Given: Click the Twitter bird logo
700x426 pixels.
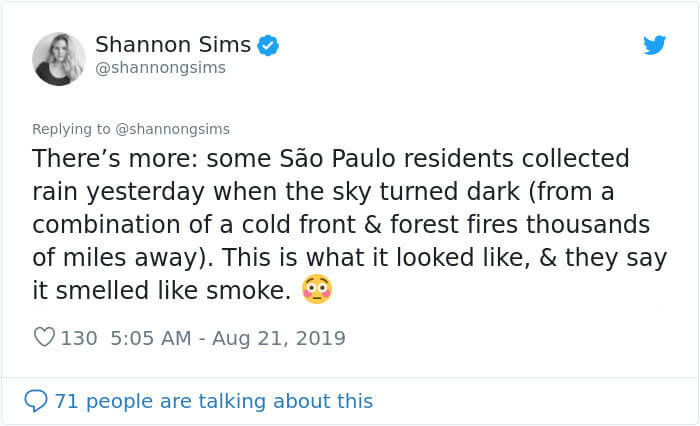Looking at the screenshot, I should click(654, 45).
